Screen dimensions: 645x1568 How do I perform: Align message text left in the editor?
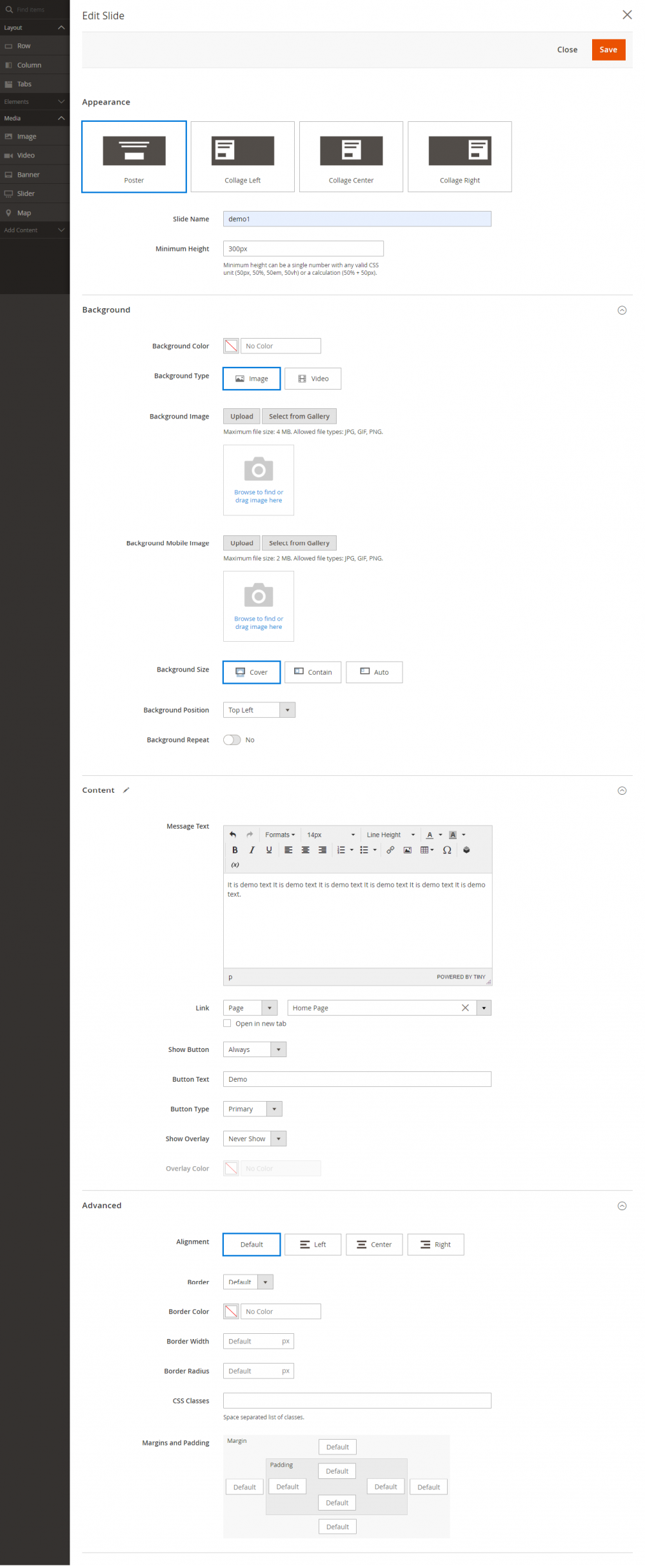tap(288, 849)
